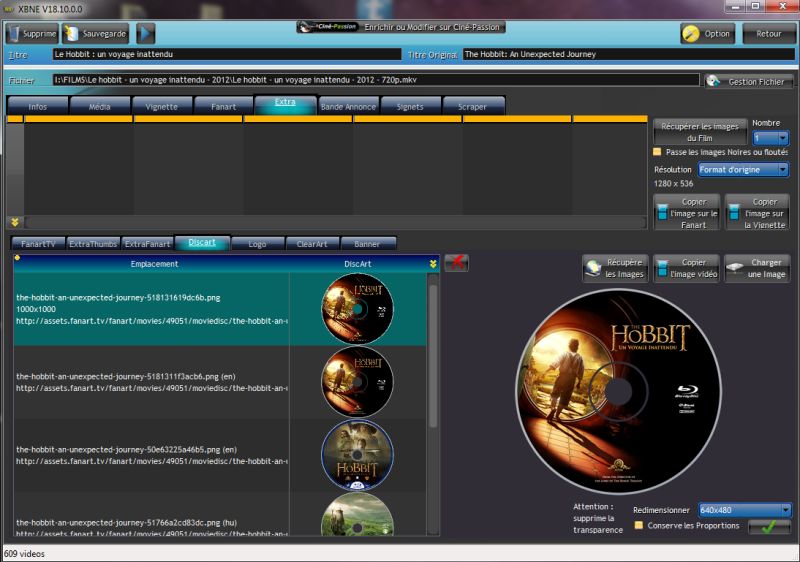
Task: Click the Supprime delete icon button
Action: coord(32,33)
